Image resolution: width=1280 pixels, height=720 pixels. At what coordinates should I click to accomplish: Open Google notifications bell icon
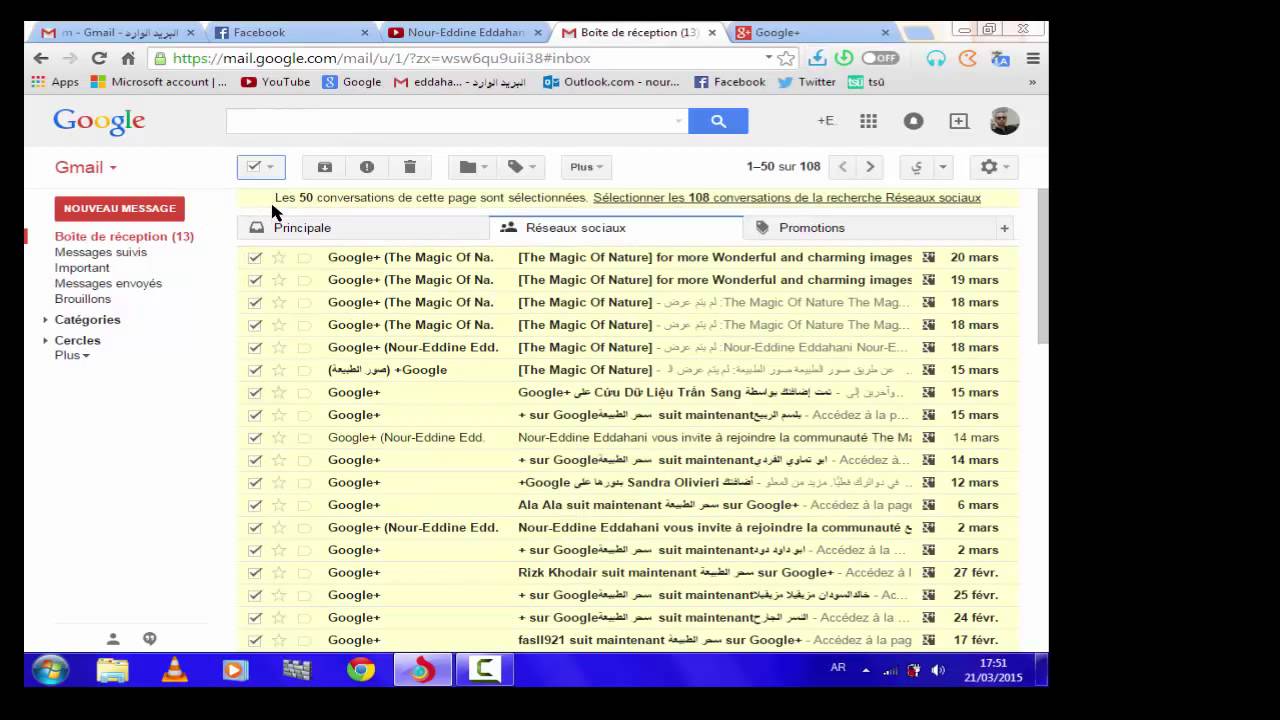click(x=913, y=121)
